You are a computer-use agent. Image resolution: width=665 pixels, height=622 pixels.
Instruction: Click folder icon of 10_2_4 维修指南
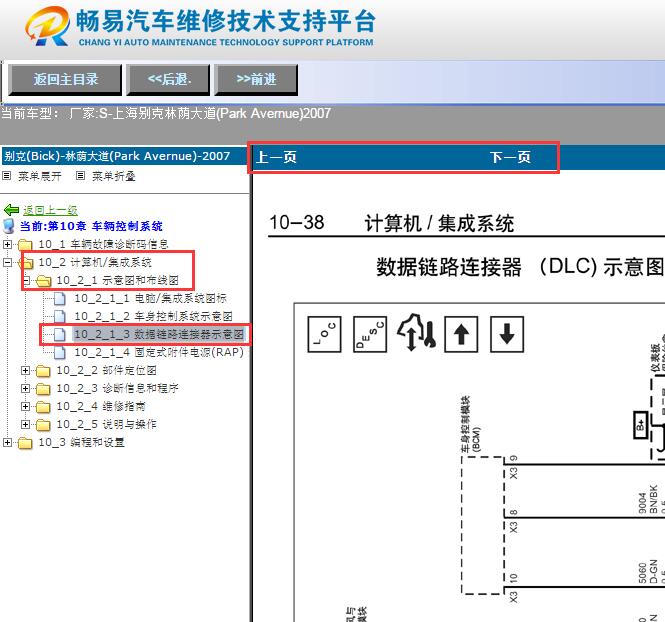(43, 407)
